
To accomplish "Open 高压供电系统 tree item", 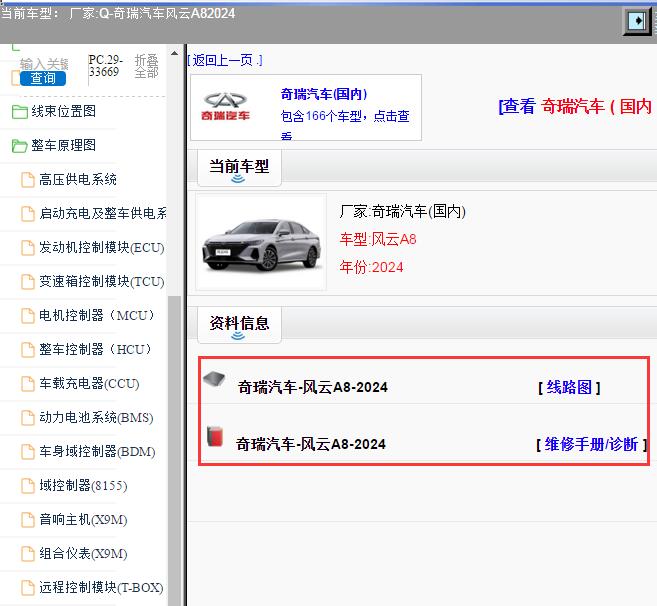I will click(78, 179).
